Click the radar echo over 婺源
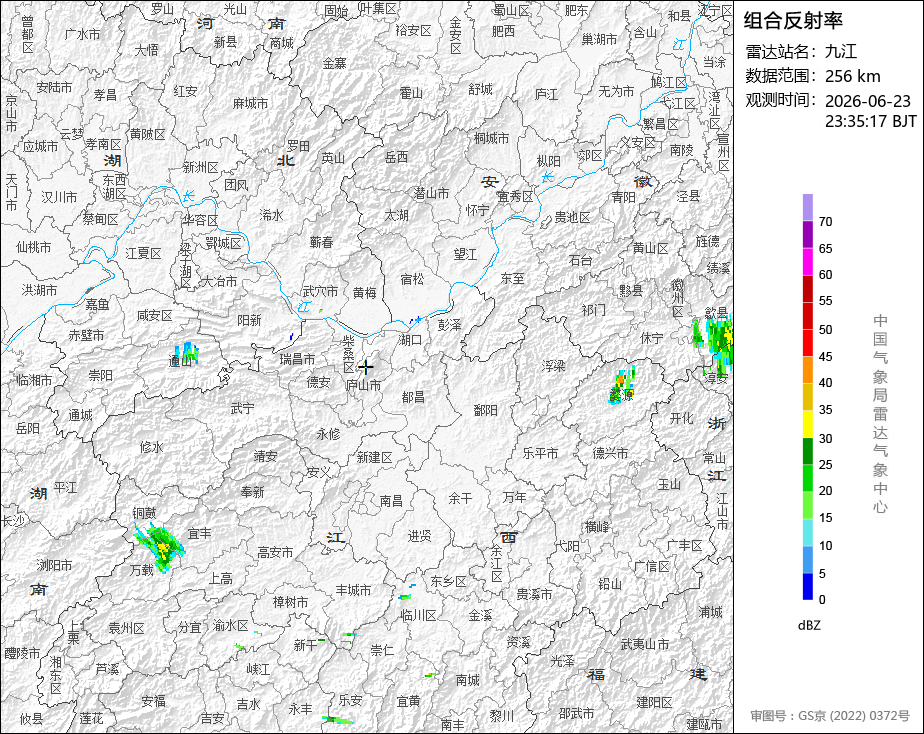Screen dimensions: 924x734 click(x=622, y=385)
